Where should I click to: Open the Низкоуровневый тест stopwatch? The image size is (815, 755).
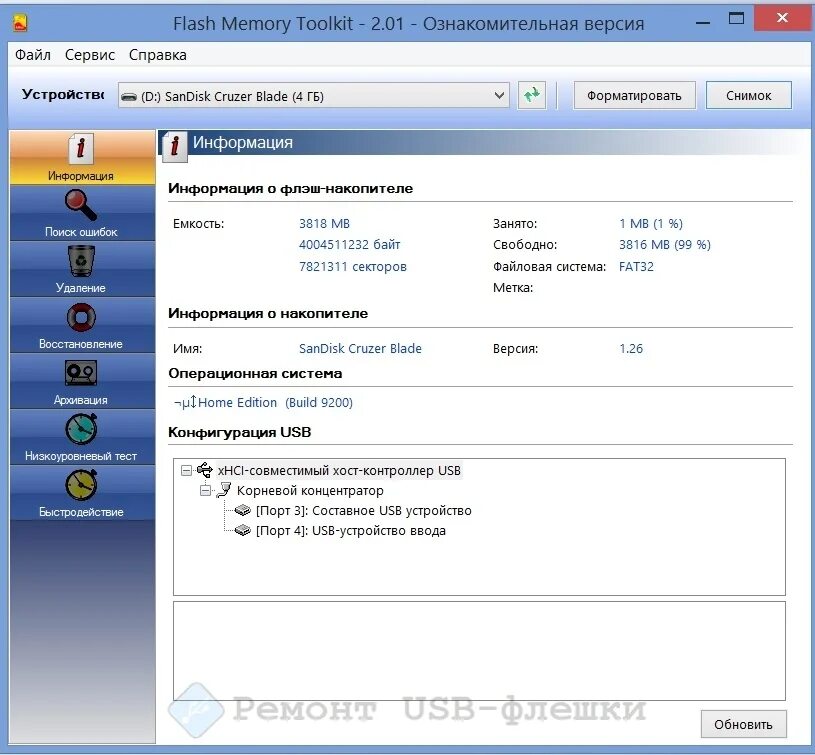pos(82,438)
